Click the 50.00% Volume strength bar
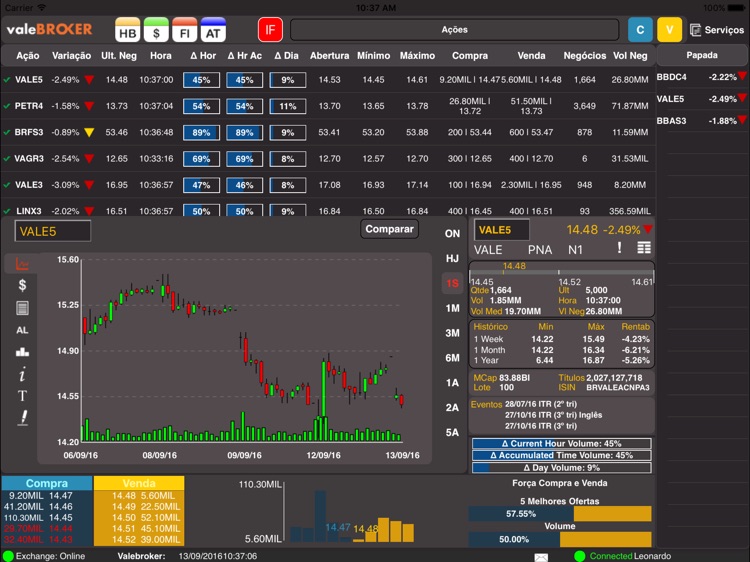Viewport: 750px width, 562px height. [560, 540]
